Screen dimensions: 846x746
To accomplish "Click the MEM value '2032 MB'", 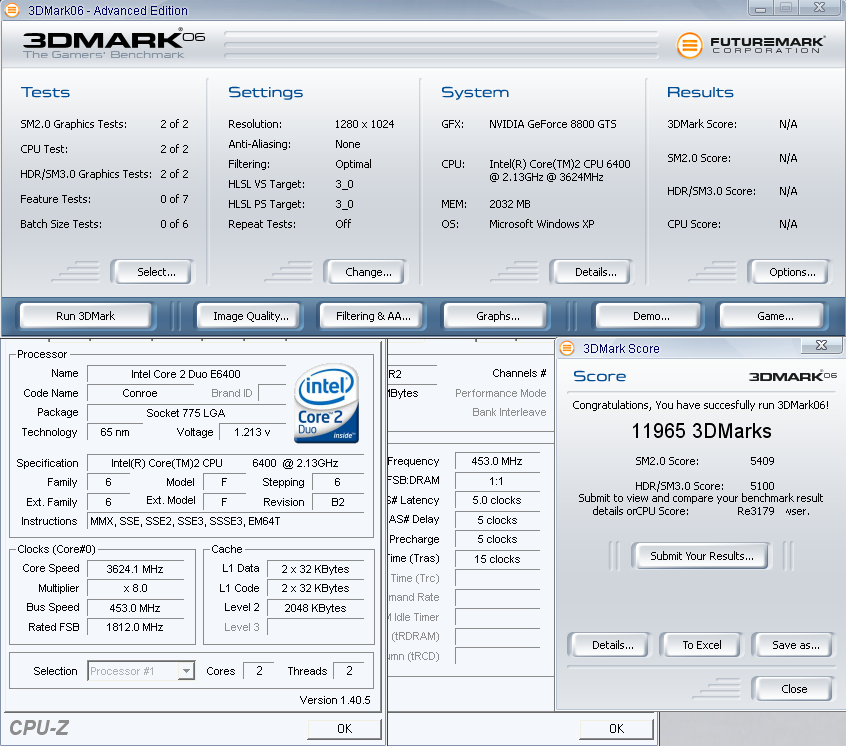I will 509,204.
